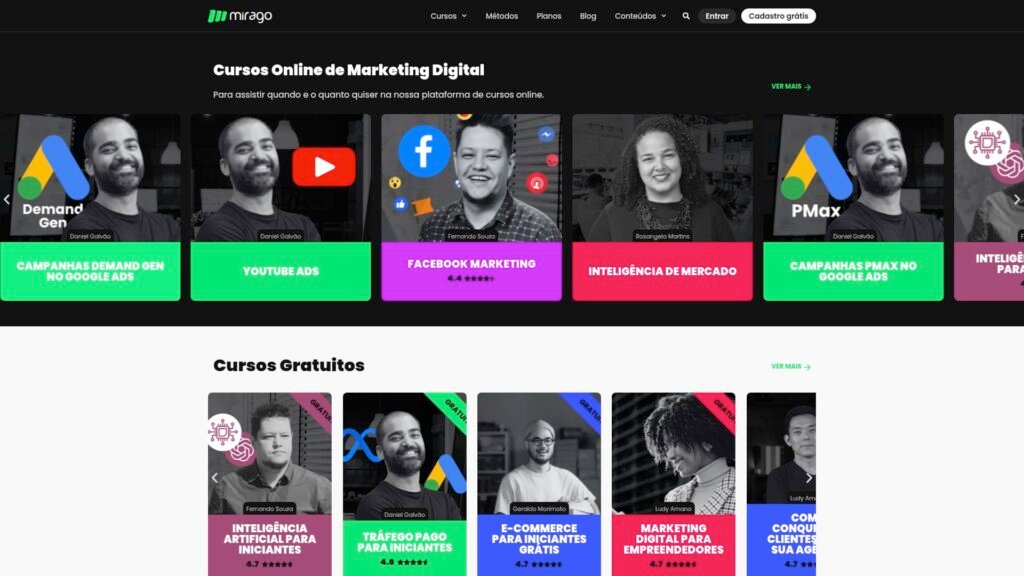This screenshot has width=1024, height=576.
Task: Open the search magnifier icon
Action: (686, 16)
